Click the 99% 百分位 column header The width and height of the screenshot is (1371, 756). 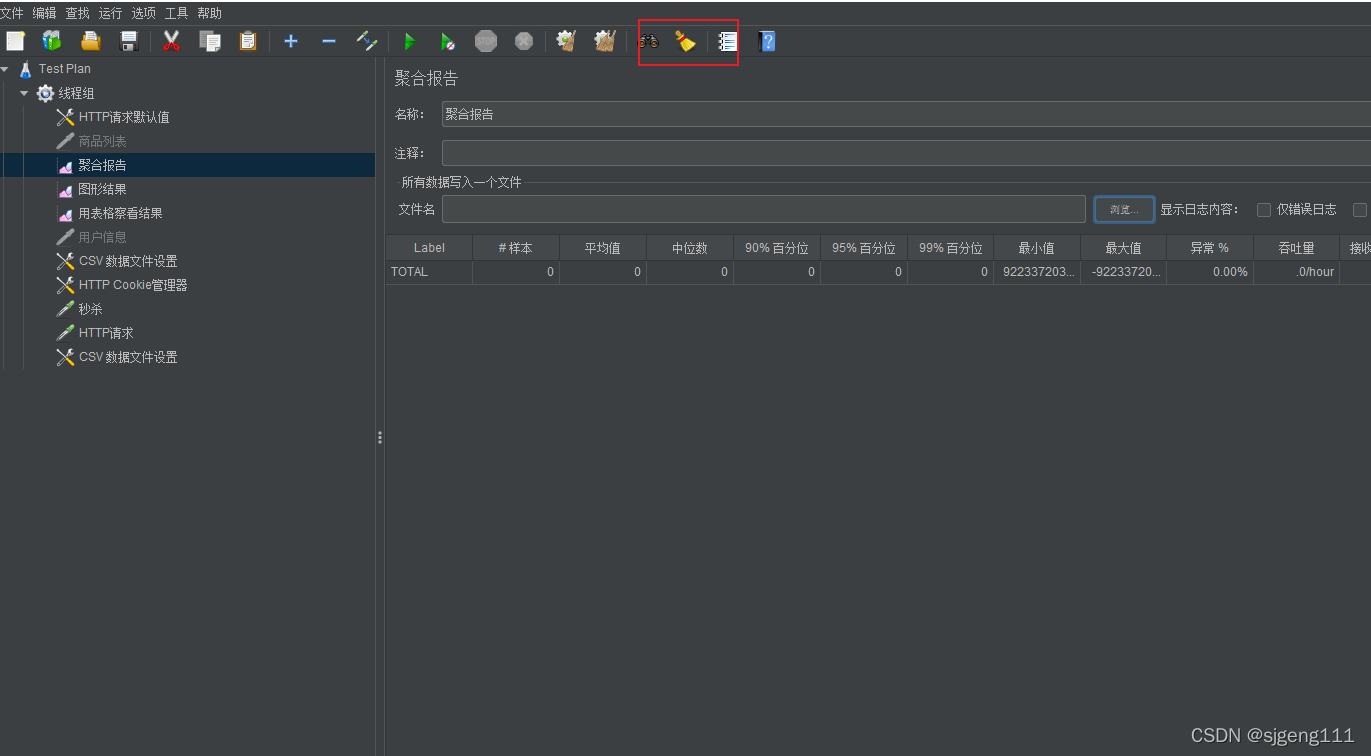point(951,248)
